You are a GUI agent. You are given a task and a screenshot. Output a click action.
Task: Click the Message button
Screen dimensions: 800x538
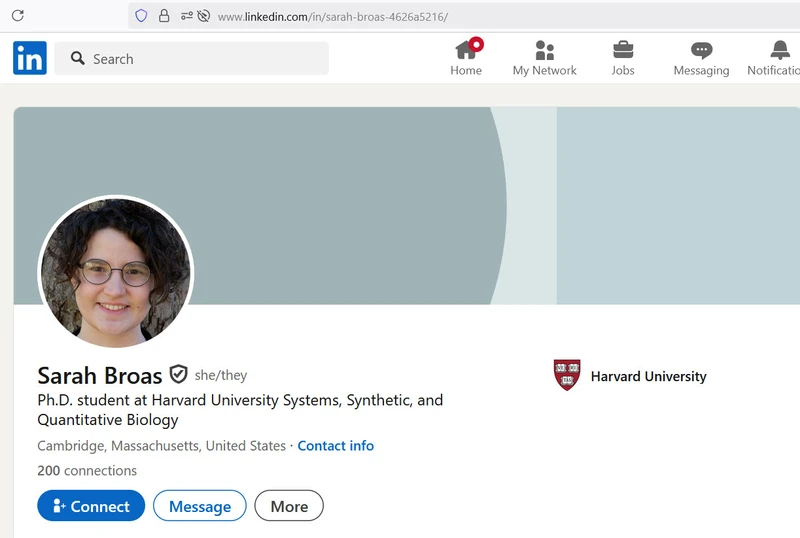coord(199,506)
